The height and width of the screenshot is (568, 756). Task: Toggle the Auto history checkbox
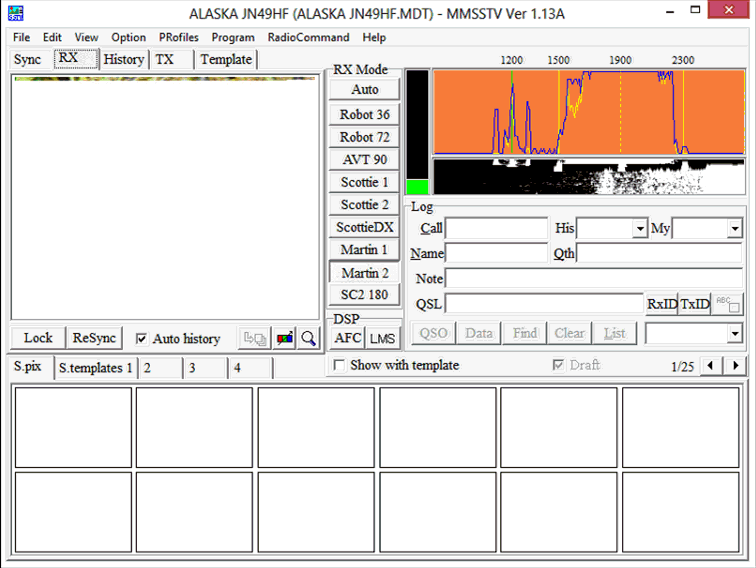click(x=141, y=338)
